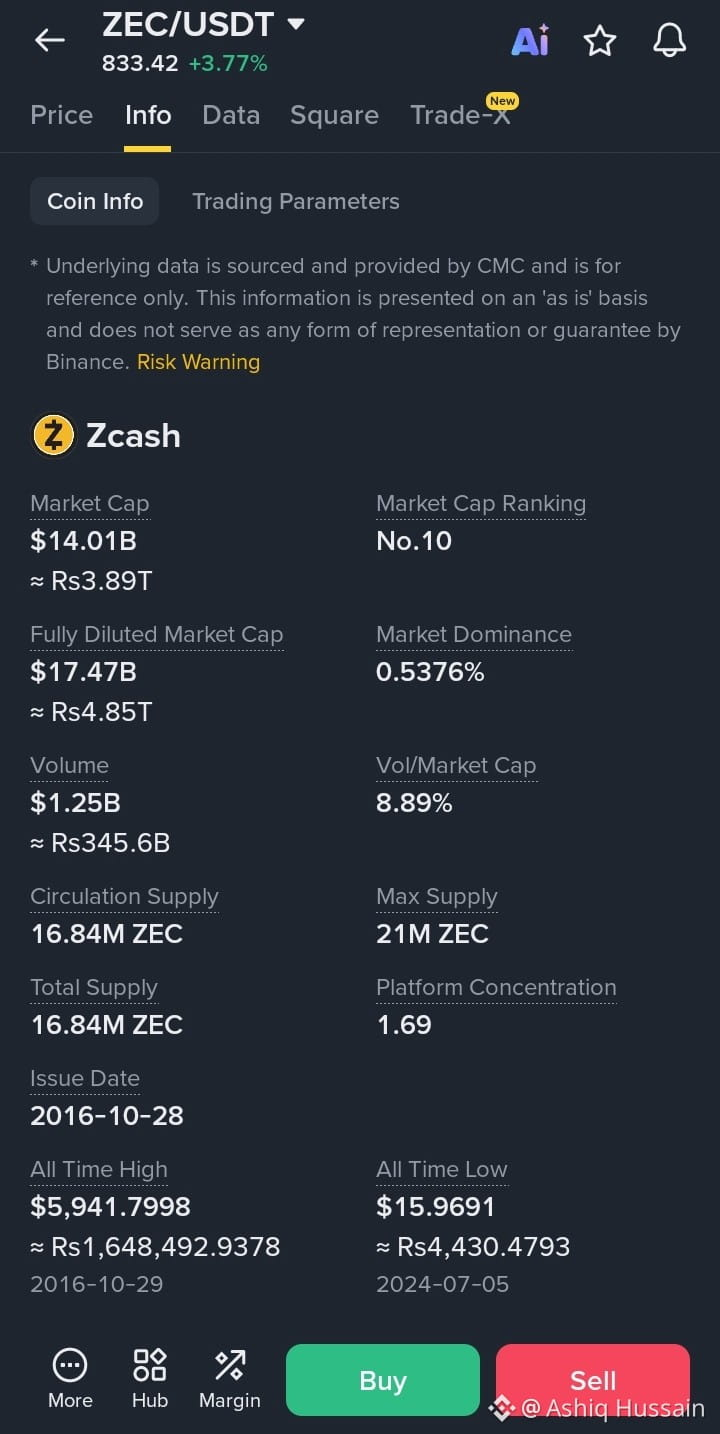720x1434 pixels.
Task: Tap the Zcash coin logo
Action: (x=54, y=436)
